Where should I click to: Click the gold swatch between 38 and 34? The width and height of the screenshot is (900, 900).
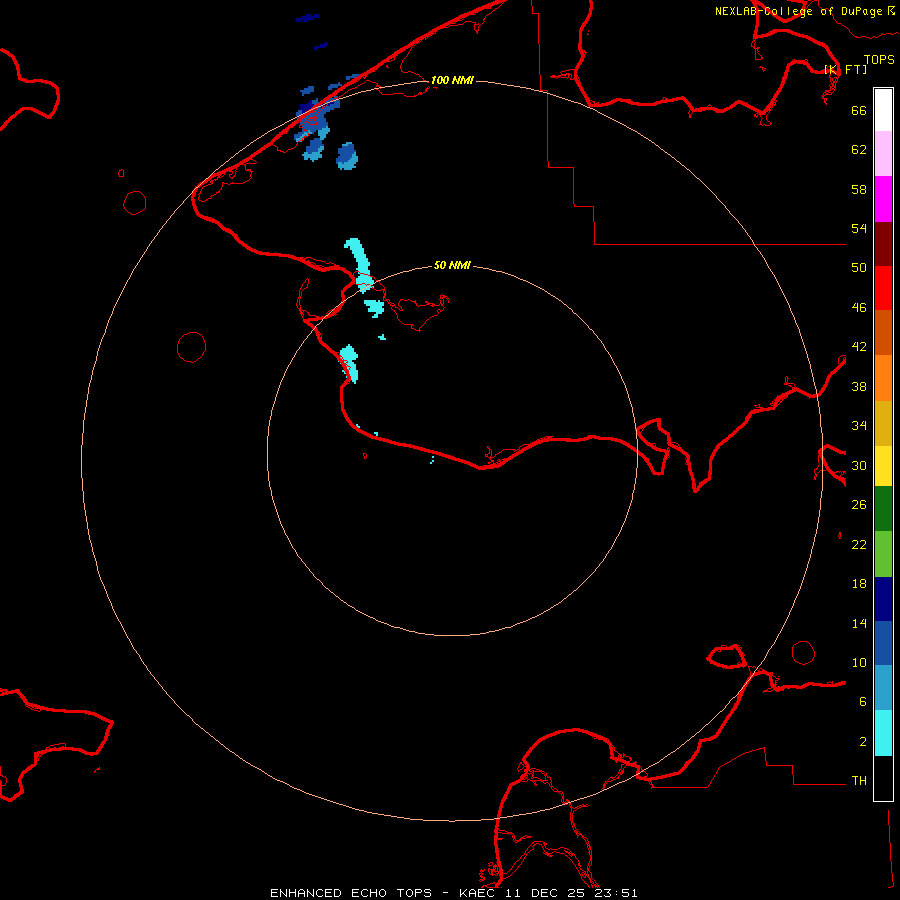coord(883,423)
